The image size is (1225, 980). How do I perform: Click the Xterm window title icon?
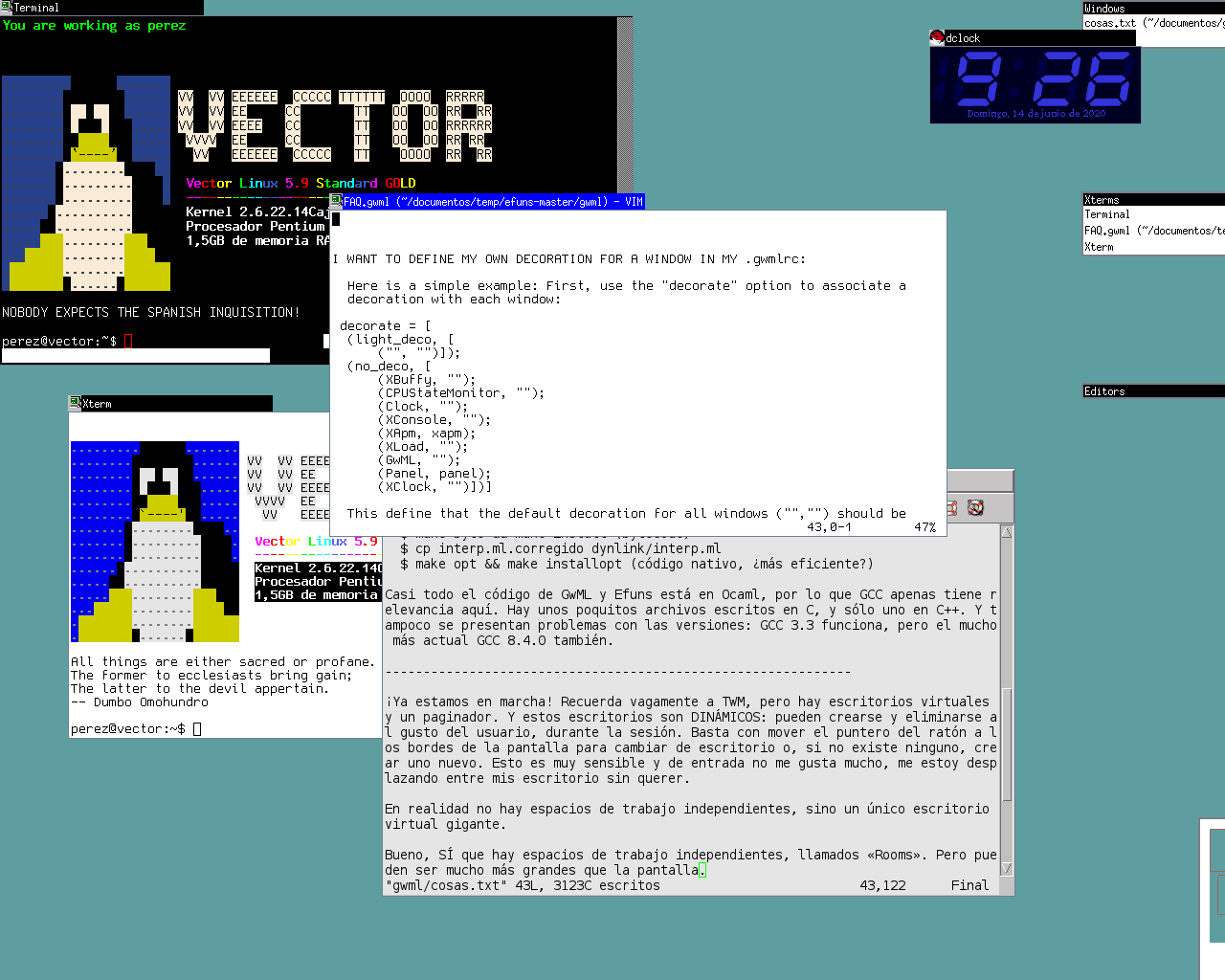75,404
